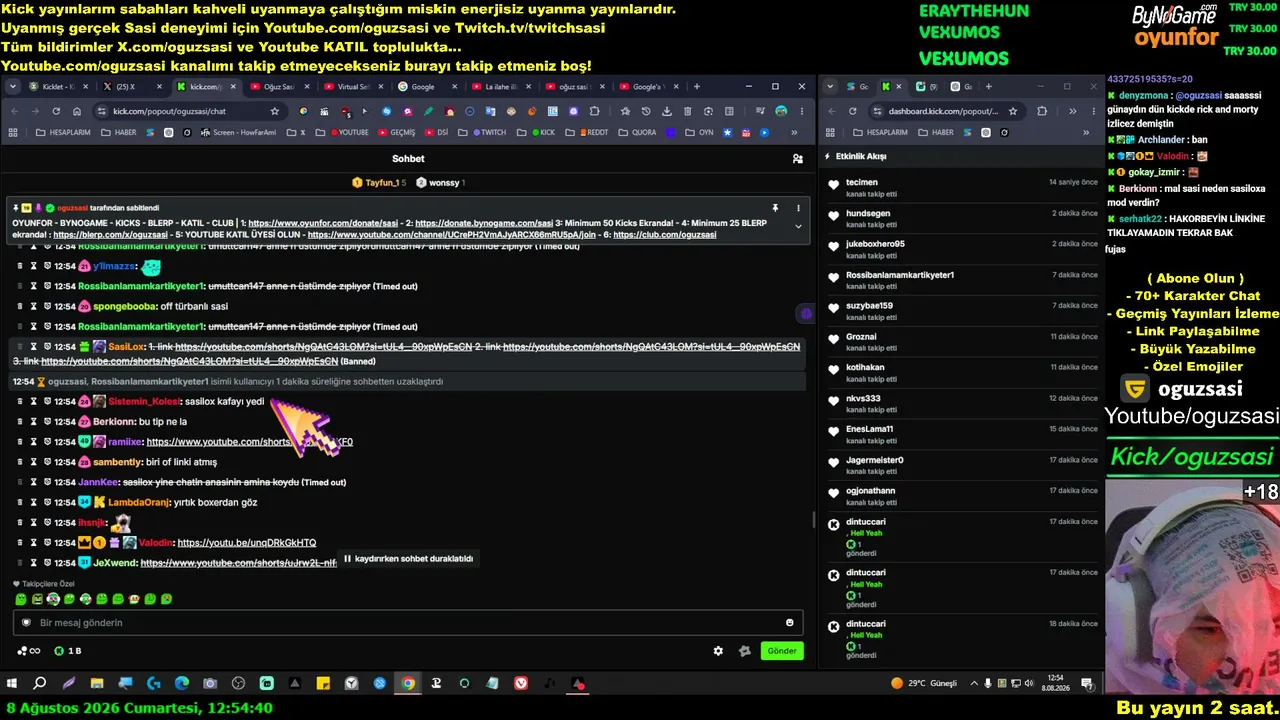The image size is (1280, 720).
Task: Switch to the Google tab in left browser
Action: click(427, 87)
